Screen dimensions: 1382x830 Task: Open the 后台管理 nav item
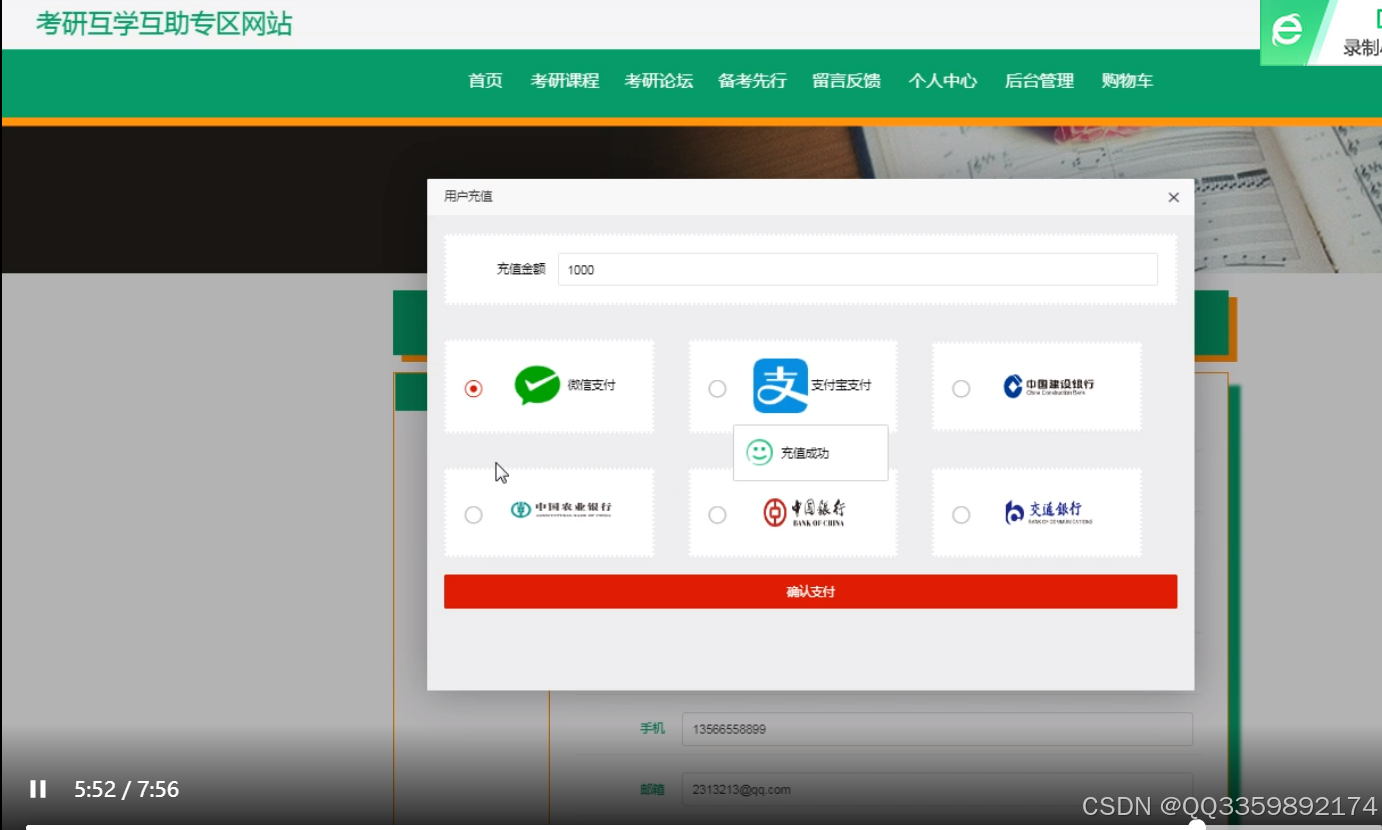coord(1039,81)
